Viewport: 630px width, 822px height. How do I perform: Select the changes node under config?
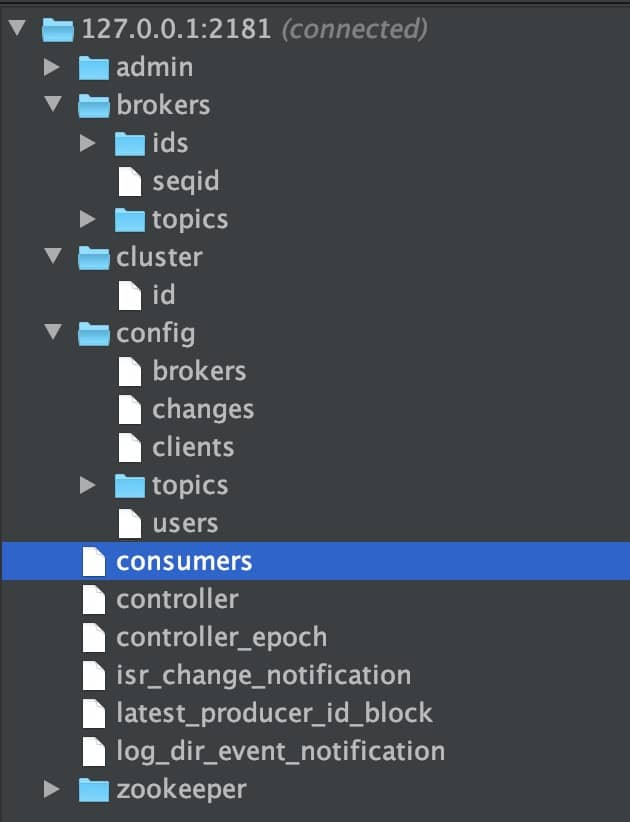[x=203, y=410]
